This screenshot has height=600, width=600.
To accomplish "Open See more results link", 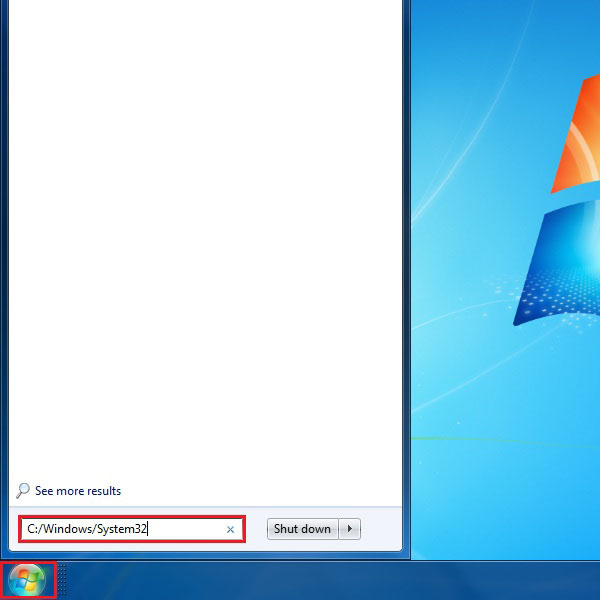I will [x=78, y=491].
